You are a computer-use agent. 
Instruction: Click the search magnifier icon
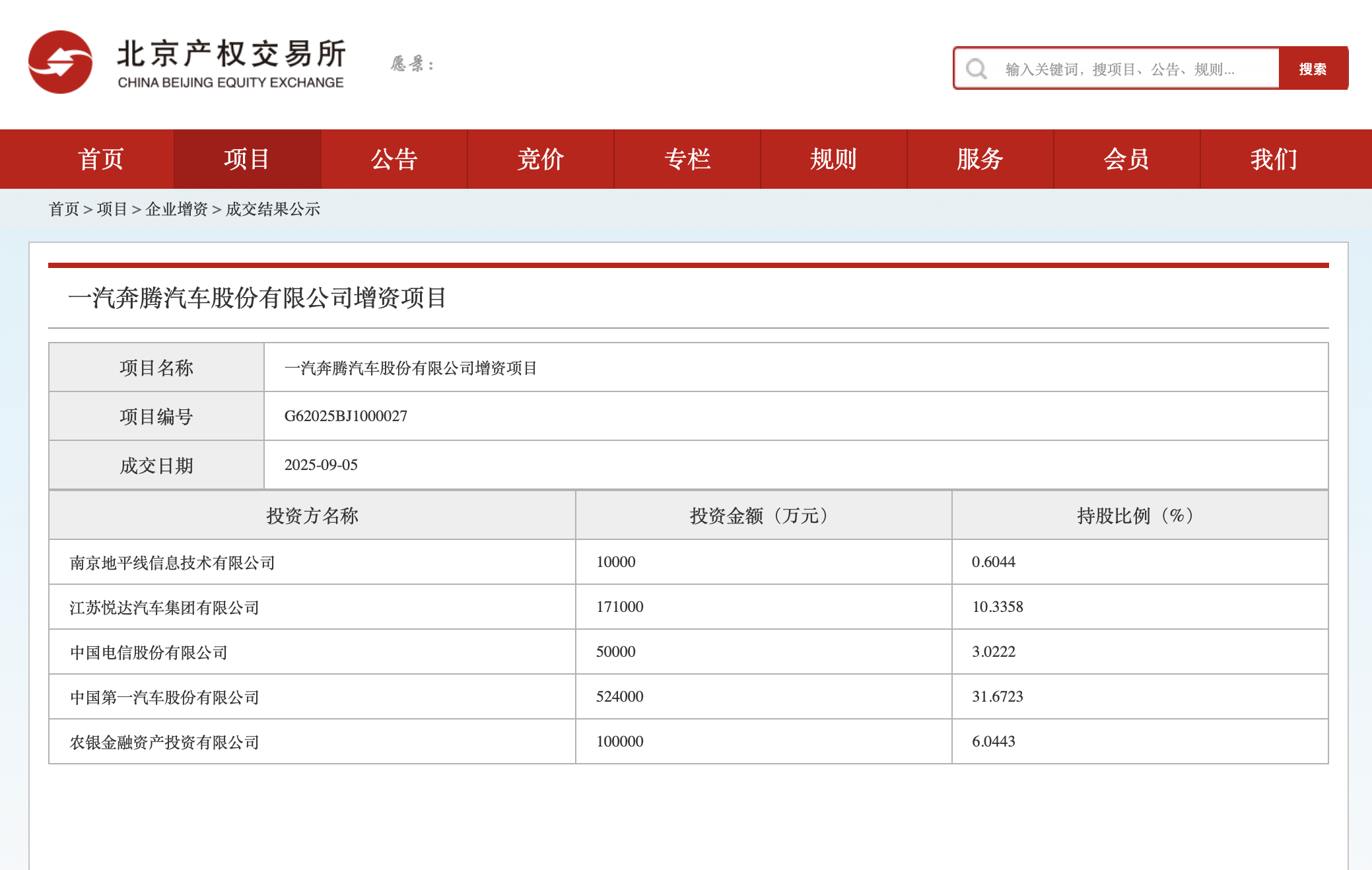click(x=976, y=69)
